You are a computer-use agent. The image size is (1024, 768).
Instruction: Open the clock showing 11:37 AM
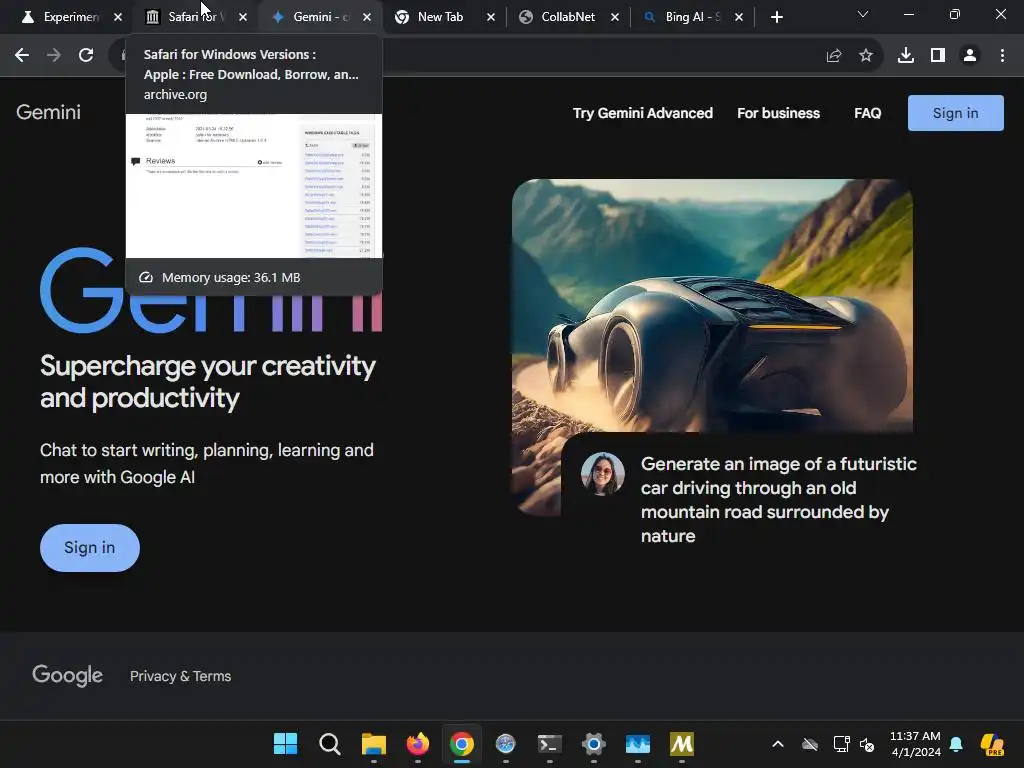point(915,744)
